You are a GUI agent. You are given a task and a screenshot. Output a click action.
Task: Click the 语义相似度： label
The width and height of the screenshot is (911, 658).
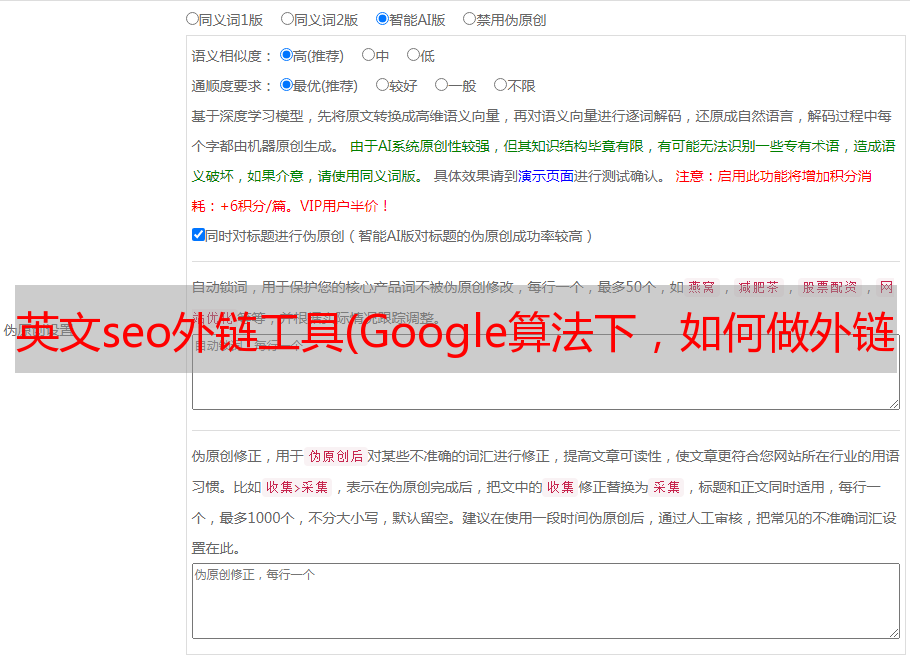pyautogui.click(x=232, y=56)
